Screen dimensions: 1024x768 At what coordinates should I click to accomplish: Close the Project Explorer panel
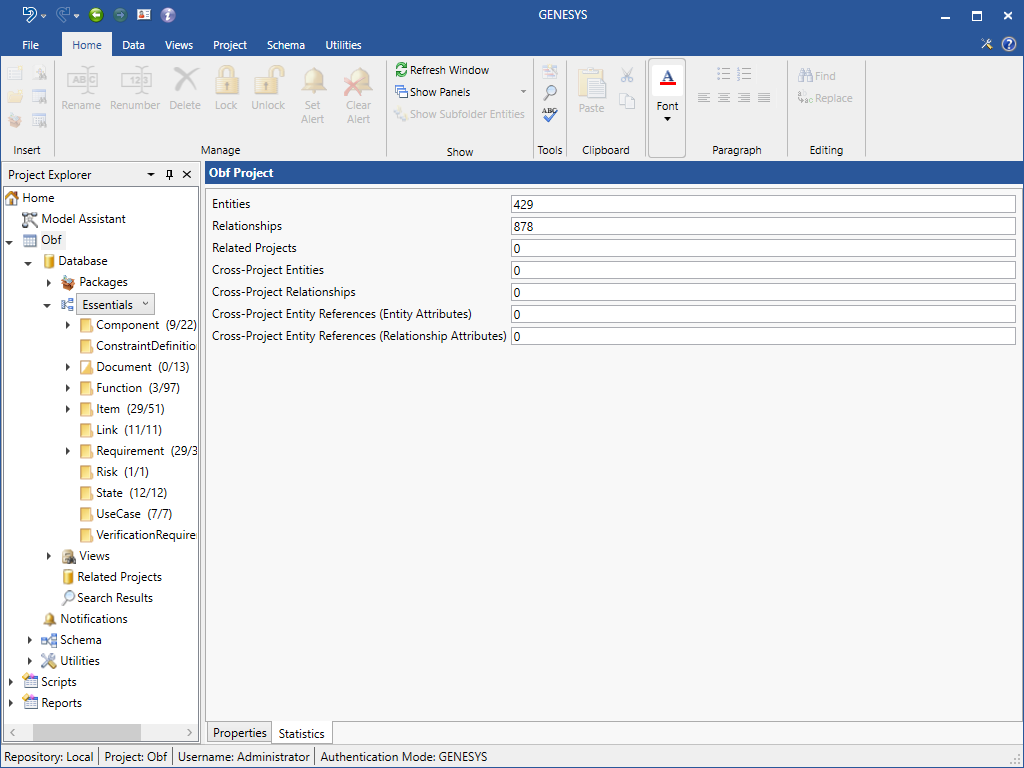187,175
